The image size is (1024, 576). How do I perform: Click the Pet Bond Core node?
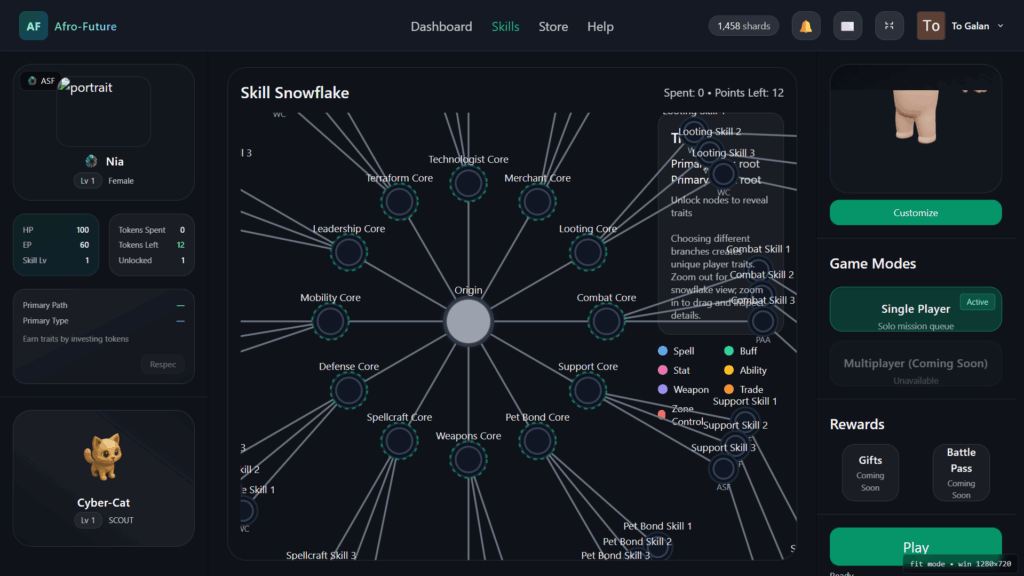point(537,441)
